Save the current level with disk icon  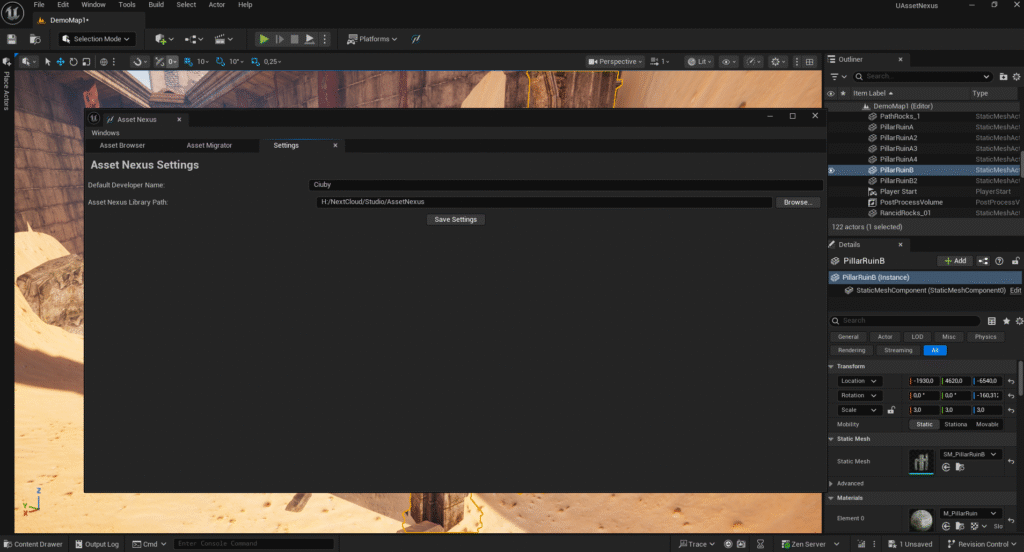[x=12, y=39]
